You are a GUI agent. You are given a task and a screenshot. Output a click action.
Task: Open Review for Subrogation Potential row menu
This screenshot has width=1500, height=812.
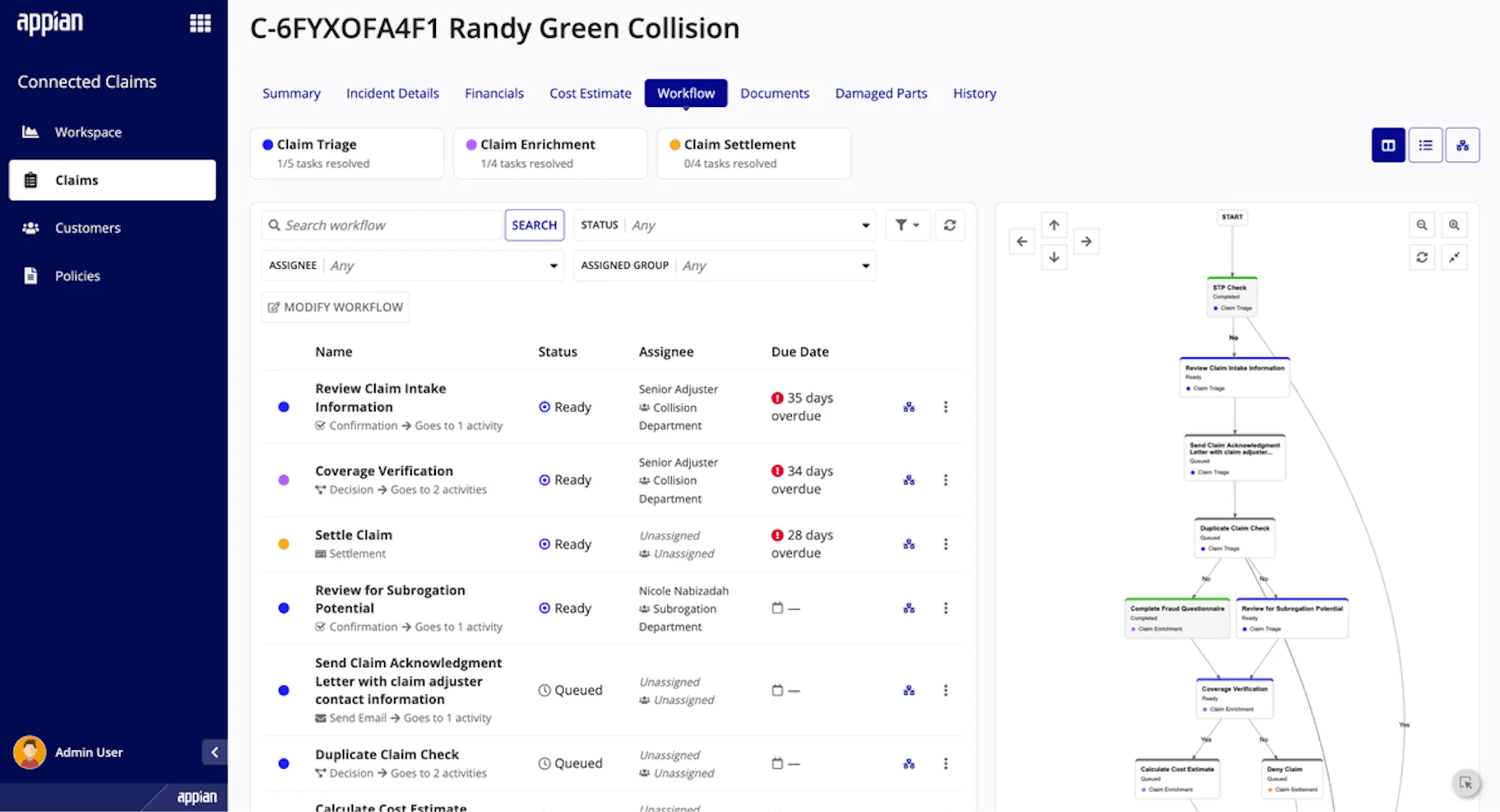pos(946,608)
